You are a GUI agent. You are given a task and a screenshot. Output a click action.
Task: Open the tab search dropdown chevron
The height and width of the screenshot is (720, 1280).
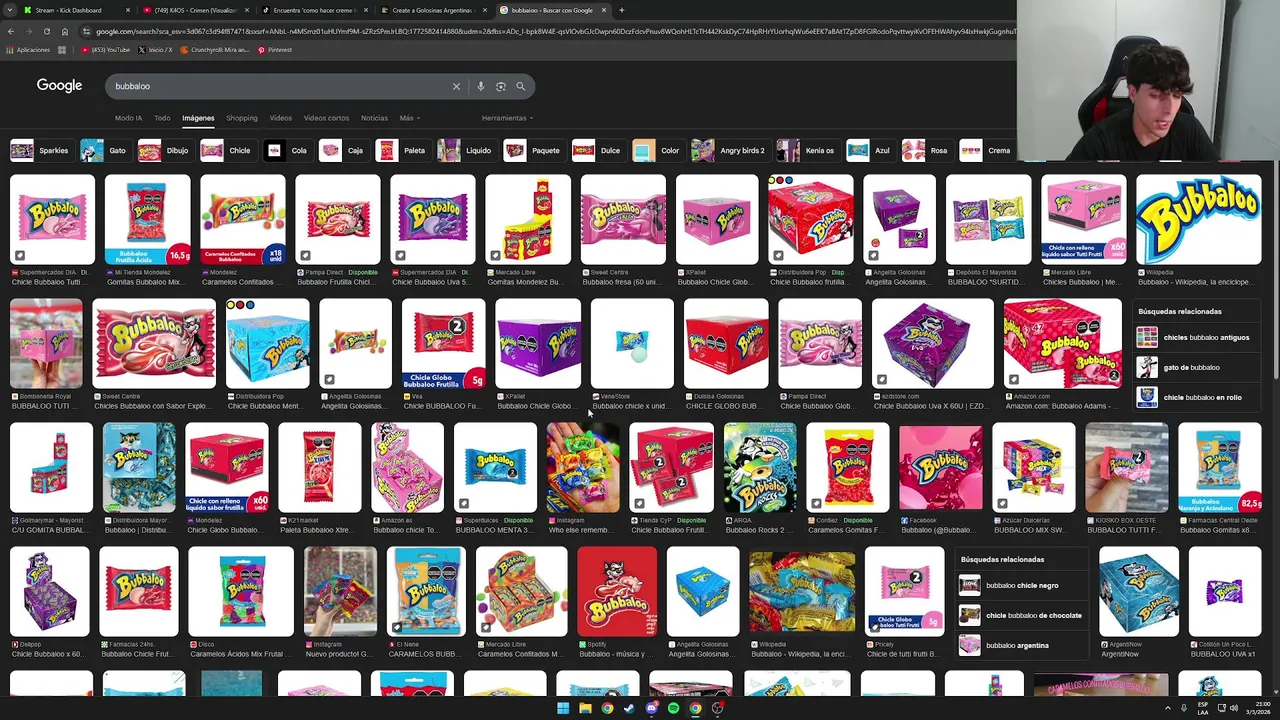[9, 10]
